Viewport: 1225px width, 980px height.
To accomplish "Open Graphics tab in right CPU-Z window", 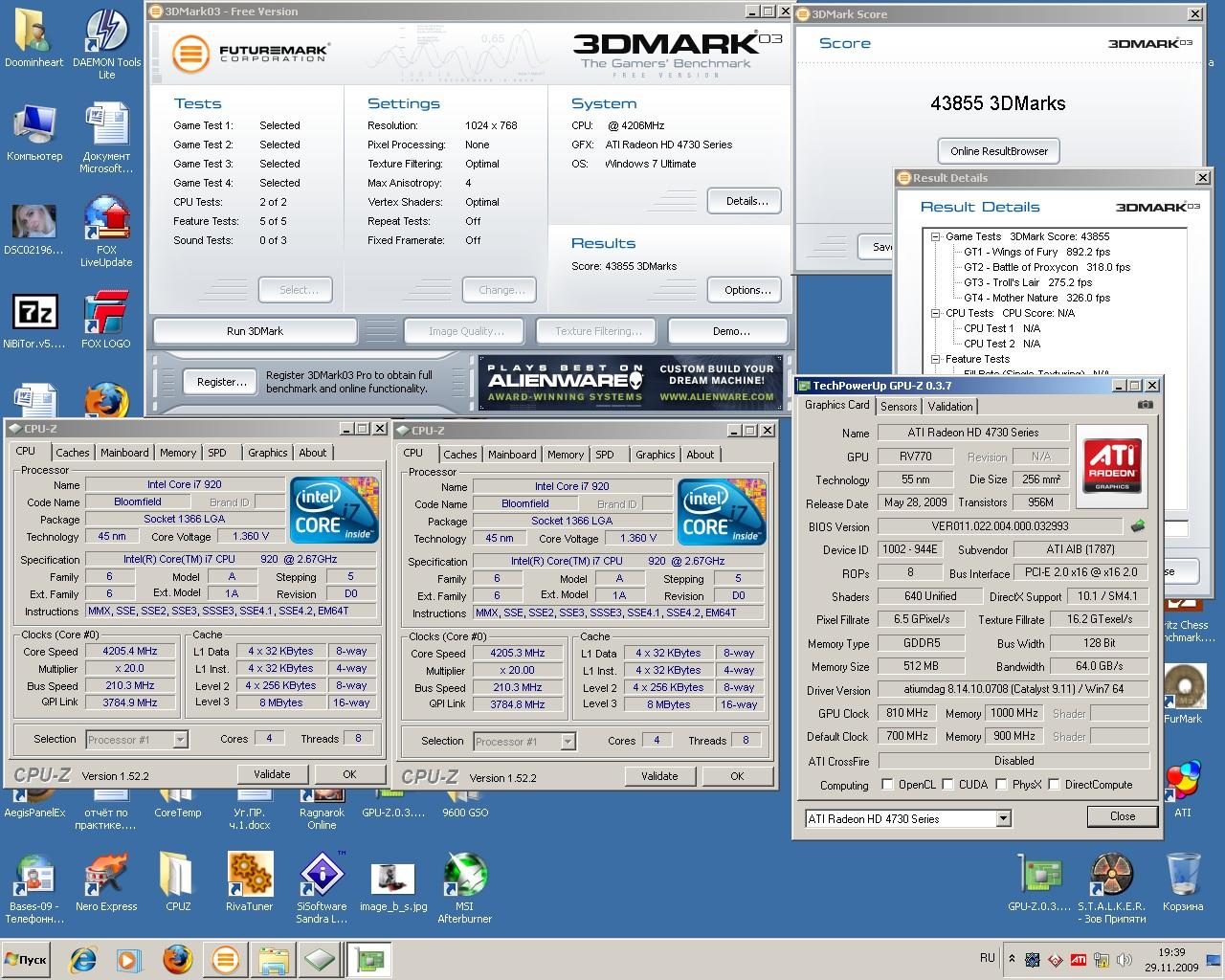I will pyautogui.click(x=656, y=455).
